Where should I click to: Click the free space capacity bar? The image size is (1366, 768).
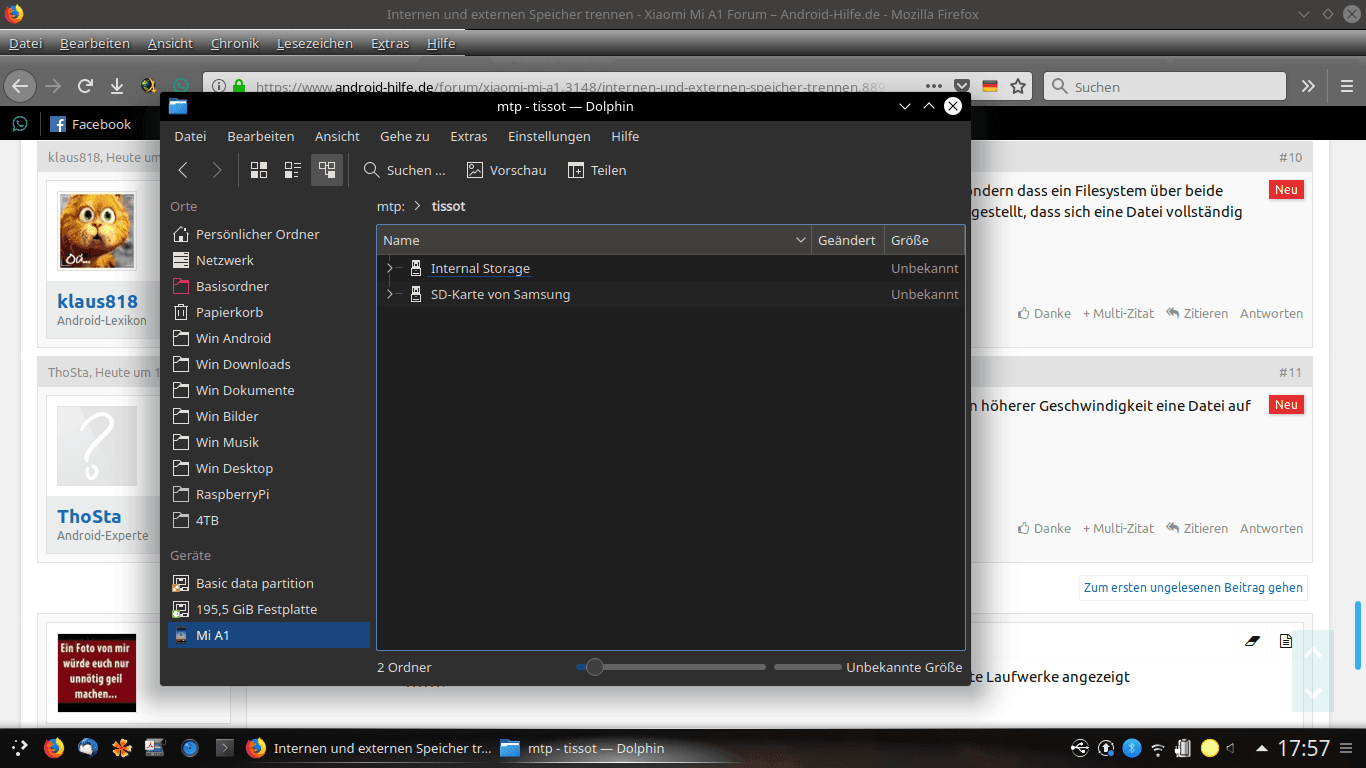pyautogui.click(x=807, y=667)
